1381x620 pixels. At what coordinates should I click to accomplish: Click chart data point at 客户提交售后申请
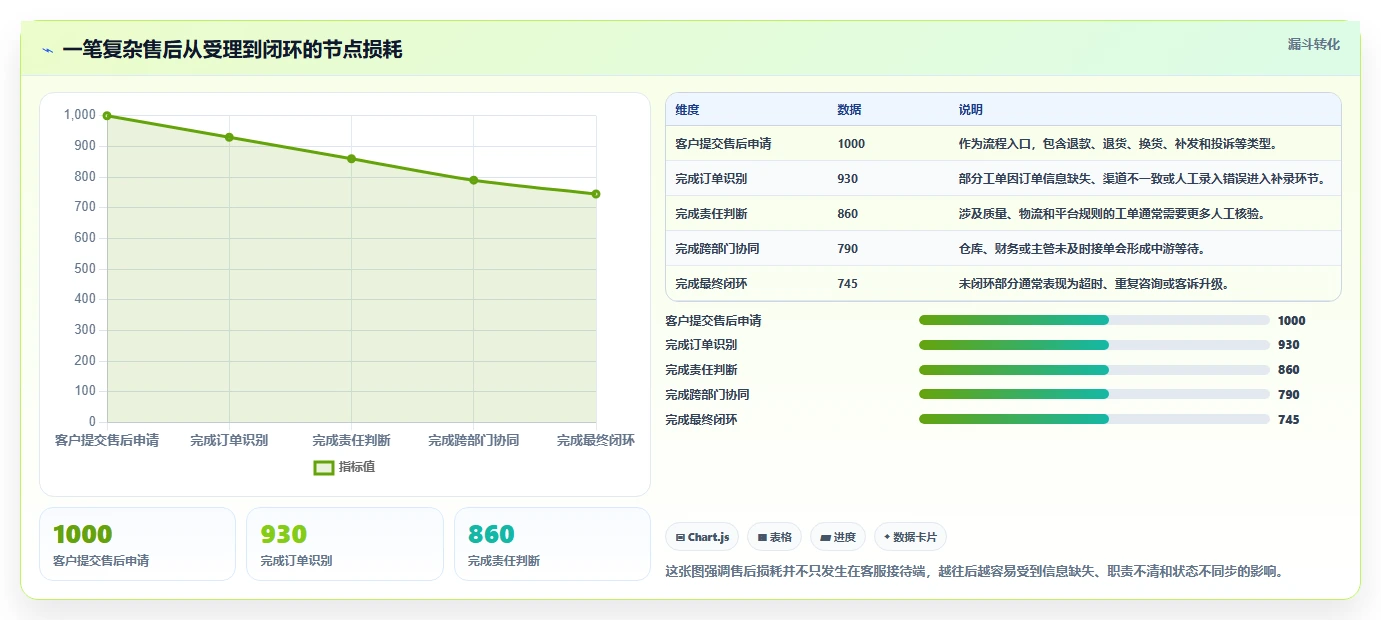click(107, 116)
